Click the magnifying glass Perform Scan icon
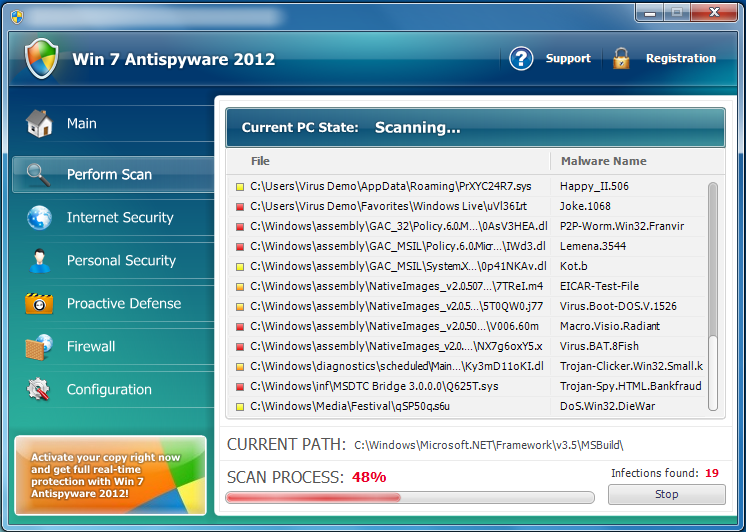746x532 pixels. click(x=39, y=175)
